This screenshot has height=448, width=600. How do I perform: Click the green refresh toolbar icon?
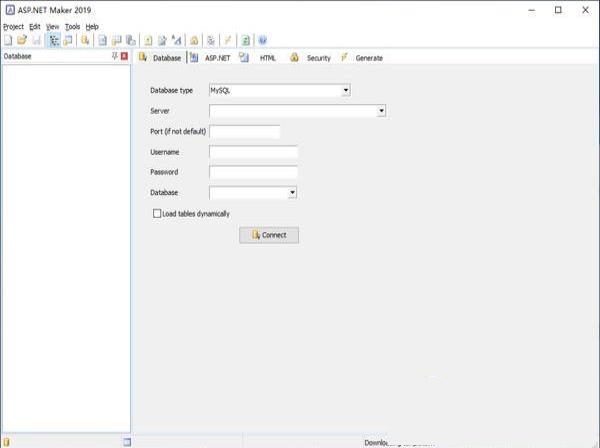click(245, 40)
